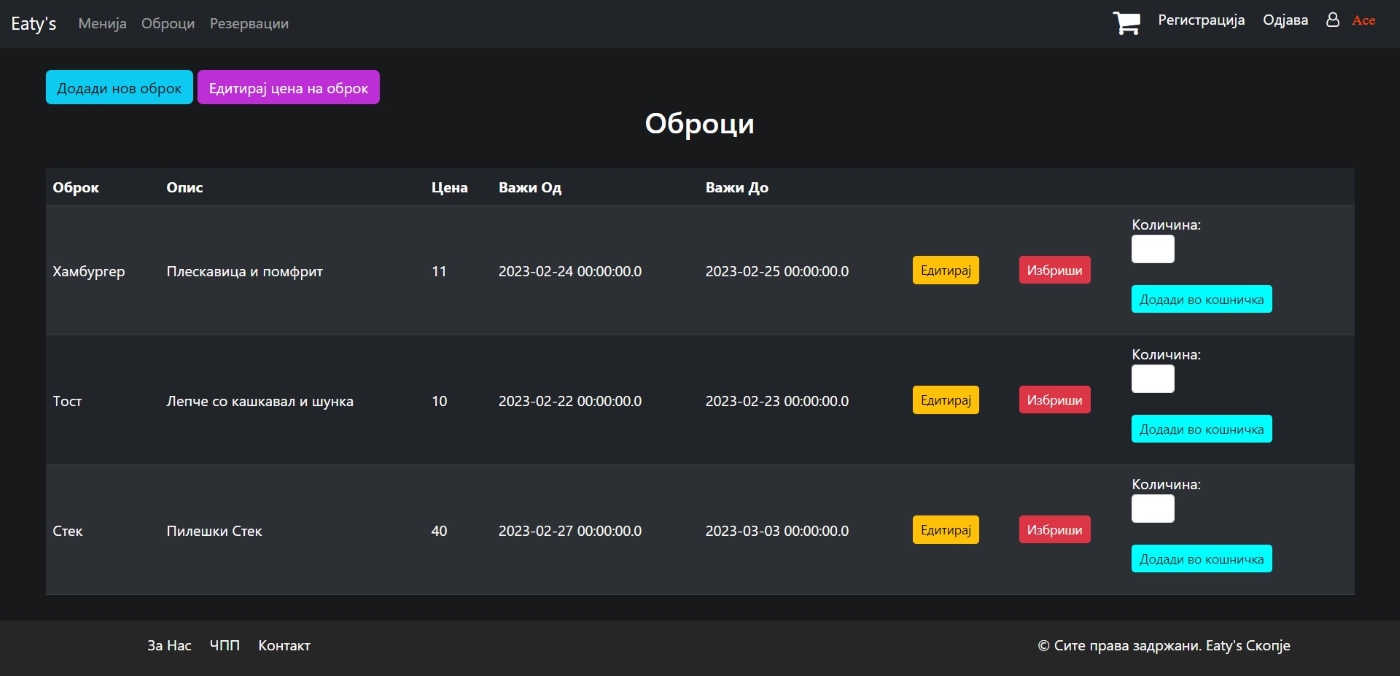Image resolution: width=1400 pixels, height=676 pixels.
Task: Go to Eaty's home logo
Action: [33, 24]
